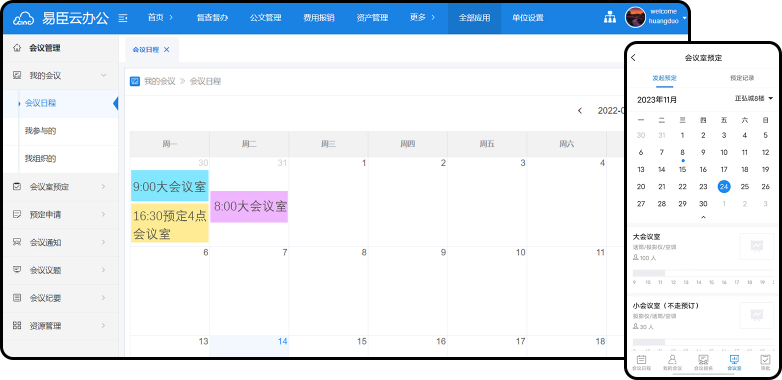Expand the 预定申请 sidebar section
782x380 pixels.
[x=104, y=214]
